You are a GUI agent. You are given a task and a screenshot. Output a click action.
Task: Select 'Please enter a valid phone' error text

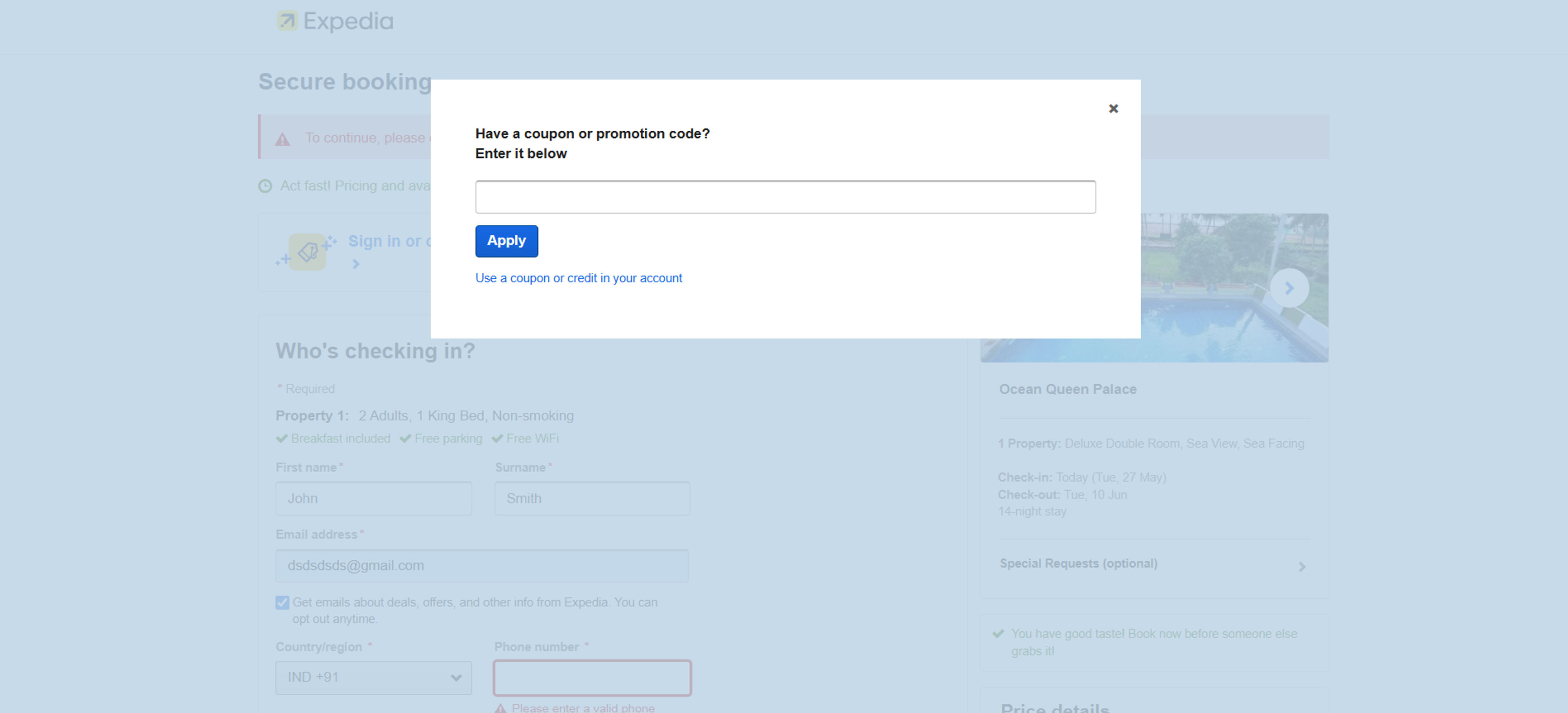[x=583, y=708]
